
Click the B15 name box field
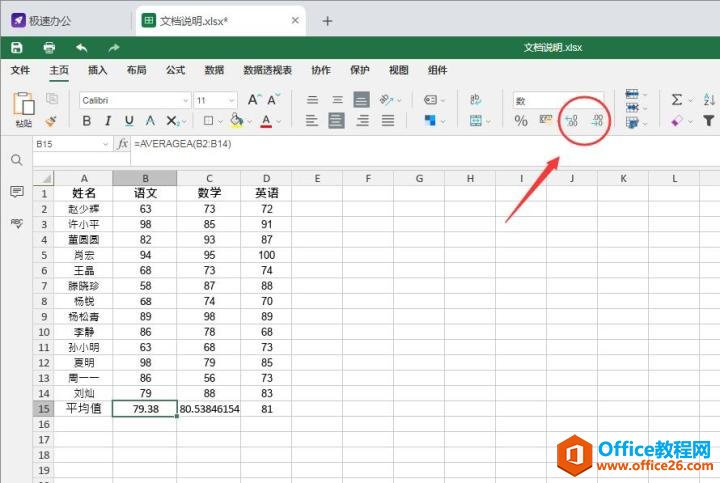click(73, 144)
